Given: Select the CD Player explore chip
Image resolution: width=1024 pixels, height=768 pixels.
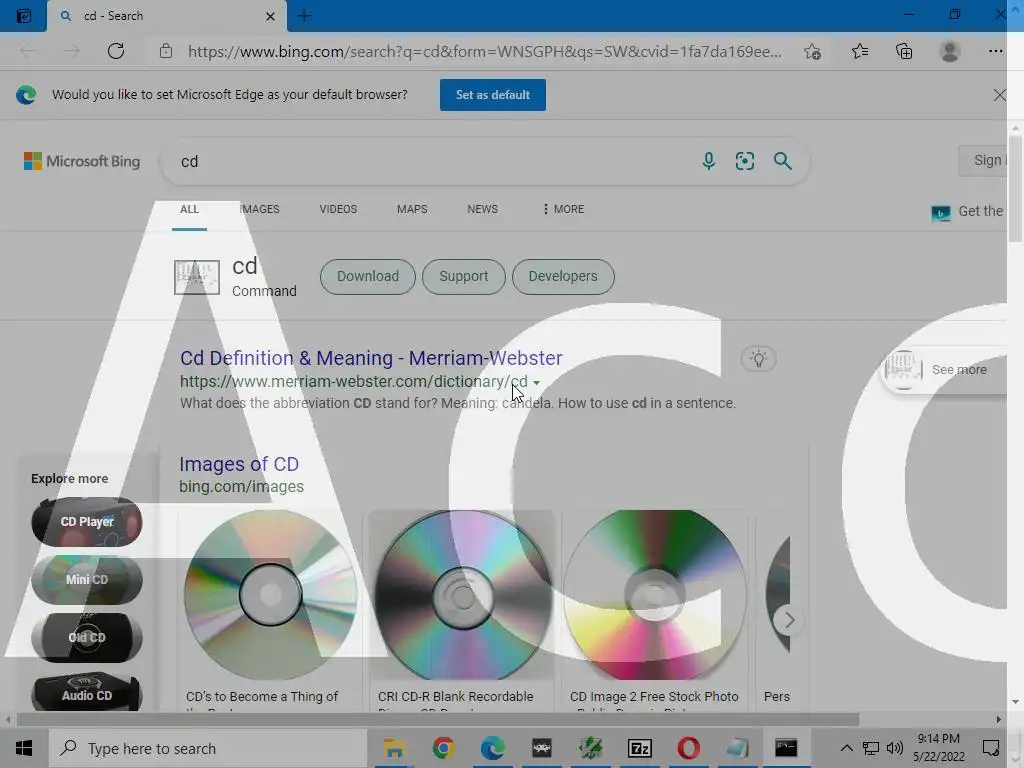Looking at the screenshot, I should [x=87, y=522].
